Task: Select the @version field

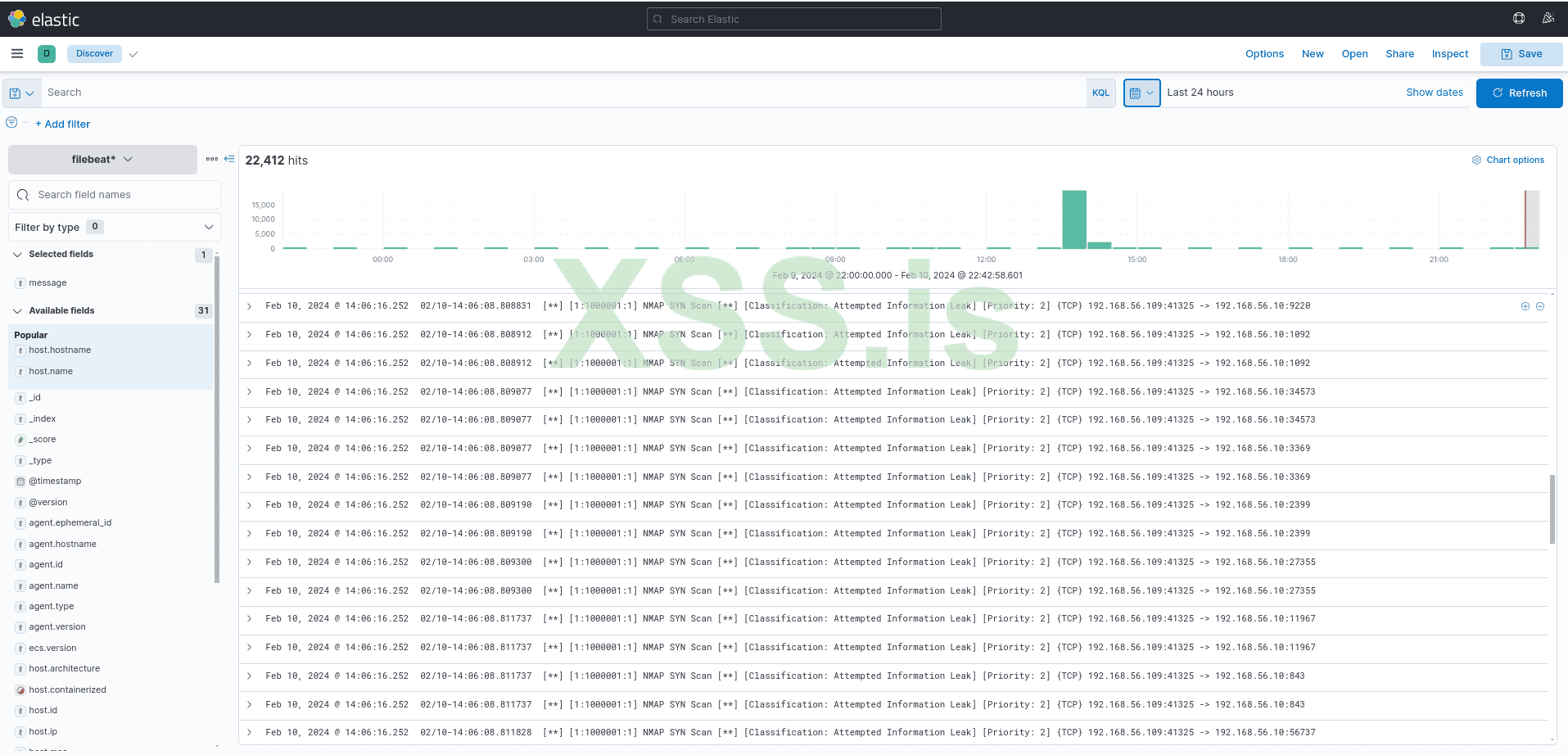Action: (48, 503)
